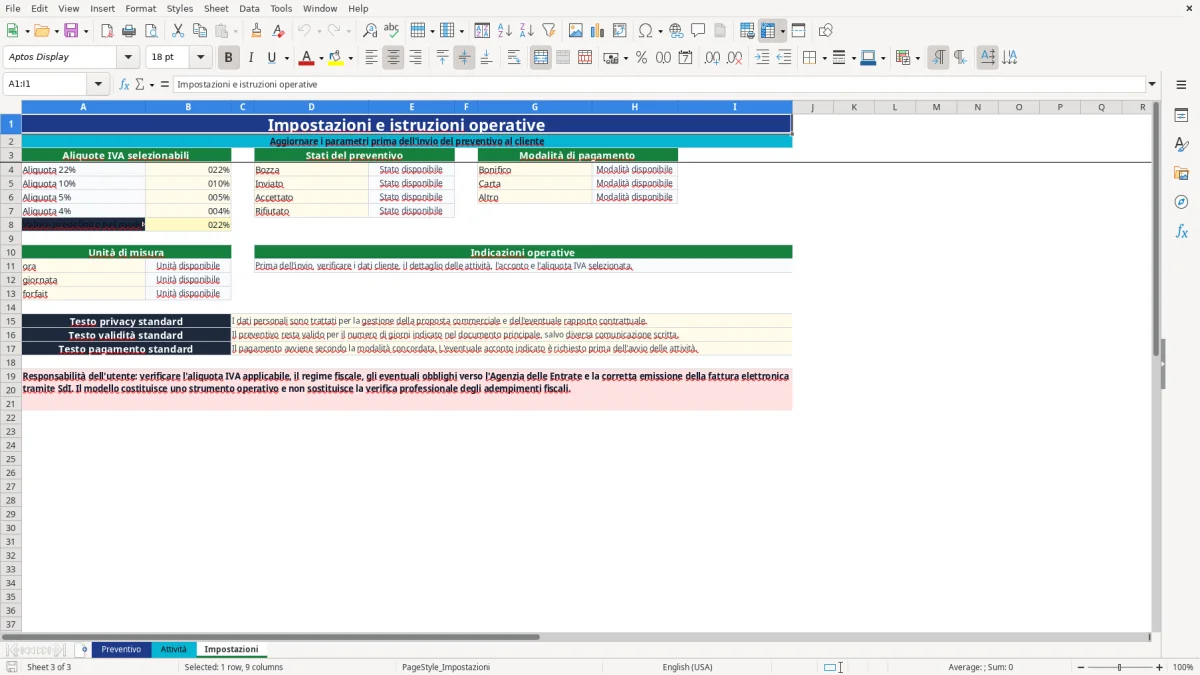The width and height of the screenshot is (1200, 675).
Task: Click the Copy icon
Action: (200, 31)
